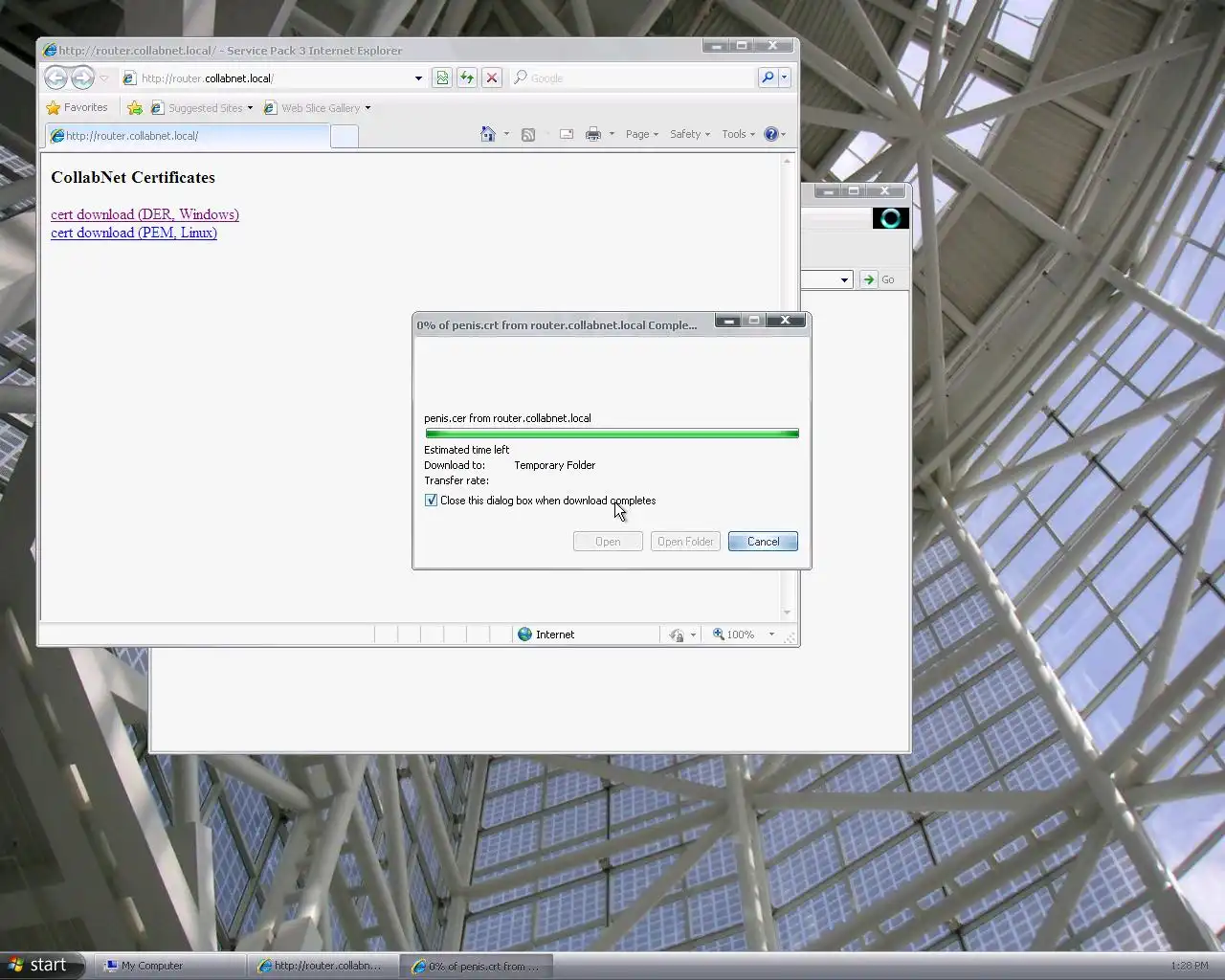Open search provider dropdown arrow
Image resolution: width=1225 pixels, height=980 pixels.
785,78
